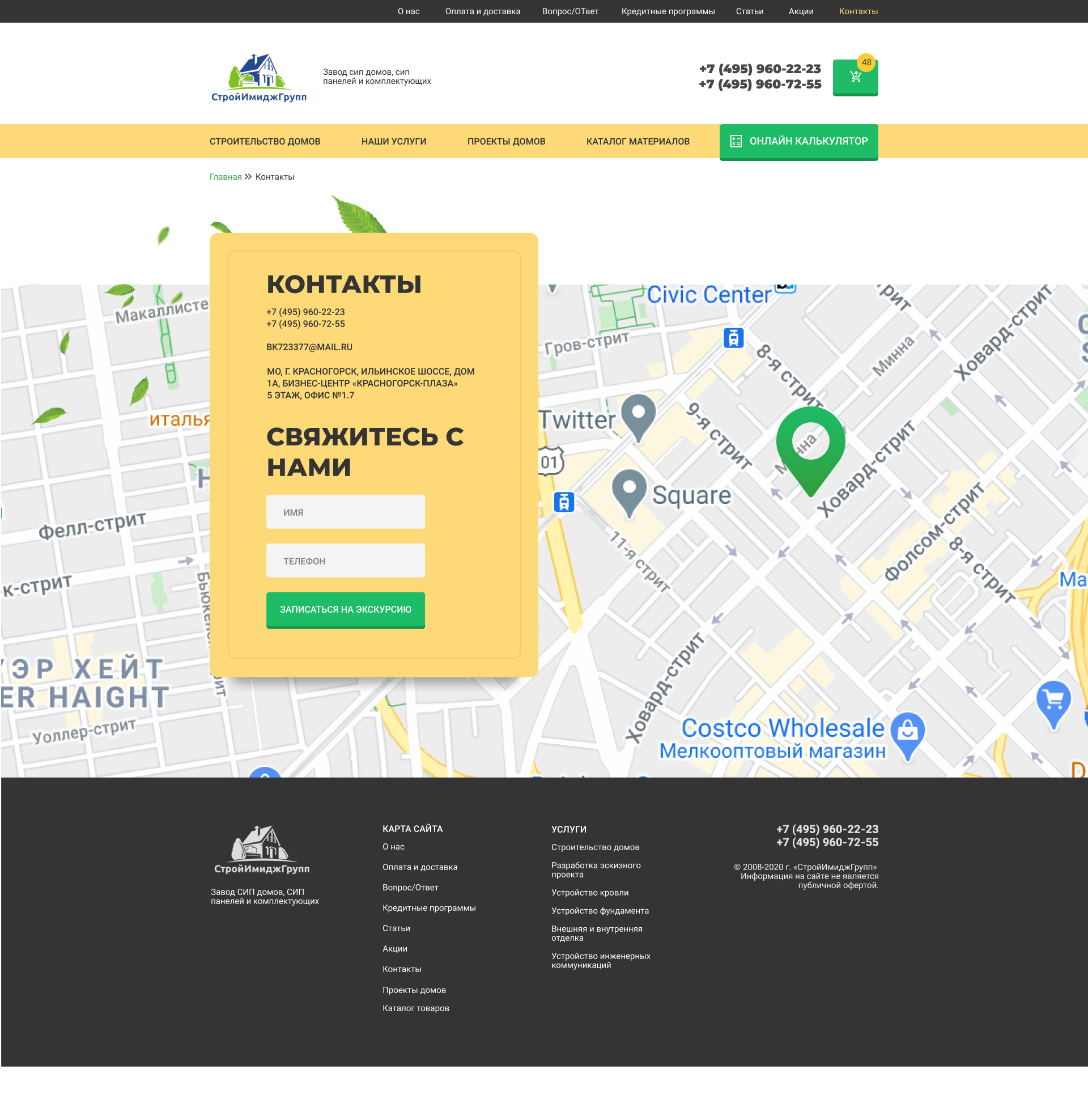This screenshot has height=1120, width=1088.
Task: Open the Проекты домов navigation tab
Action: click(x=505, y=141)
